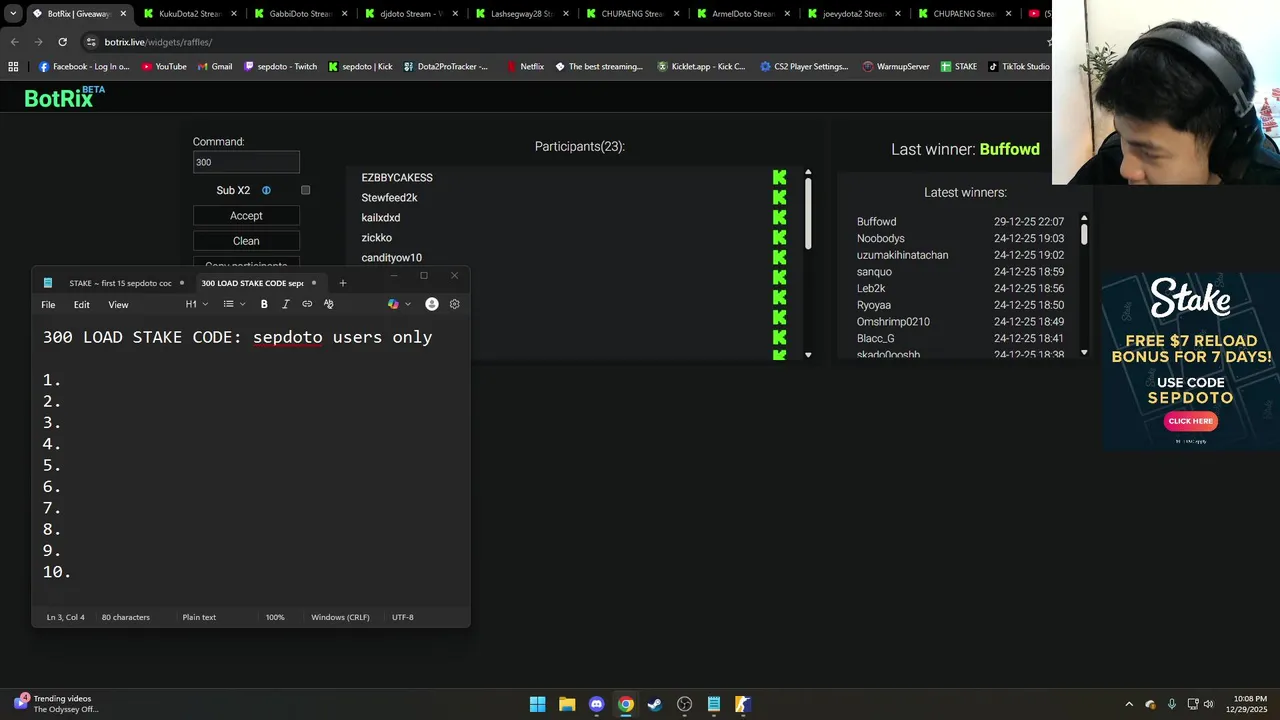Screen dimensions: 1280x720
Task: Switch to Notepad in the taskbar
Action: point(713,704)
